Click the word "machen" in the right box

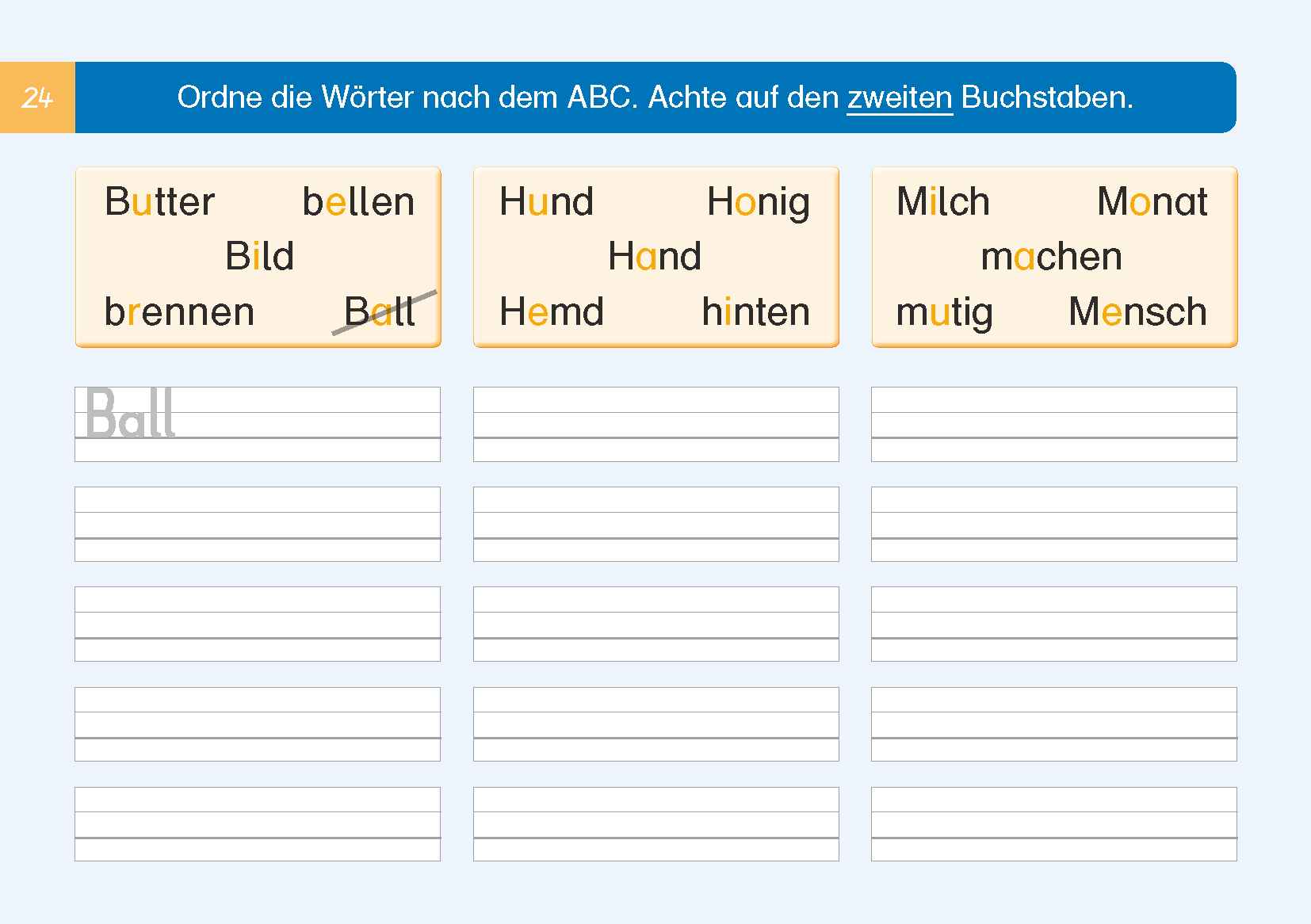pos(1051,256)
